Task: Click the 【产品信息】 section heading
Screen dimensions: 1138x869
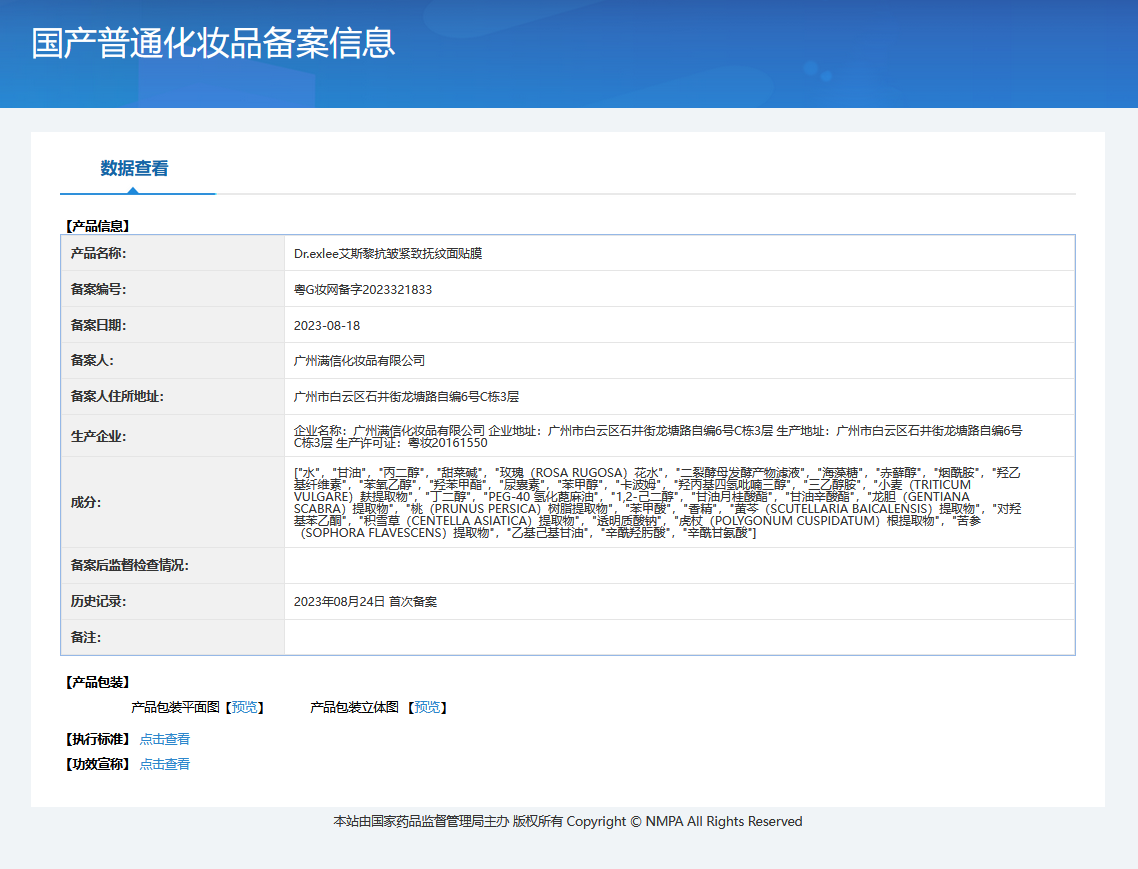Action: pos(97,227)
